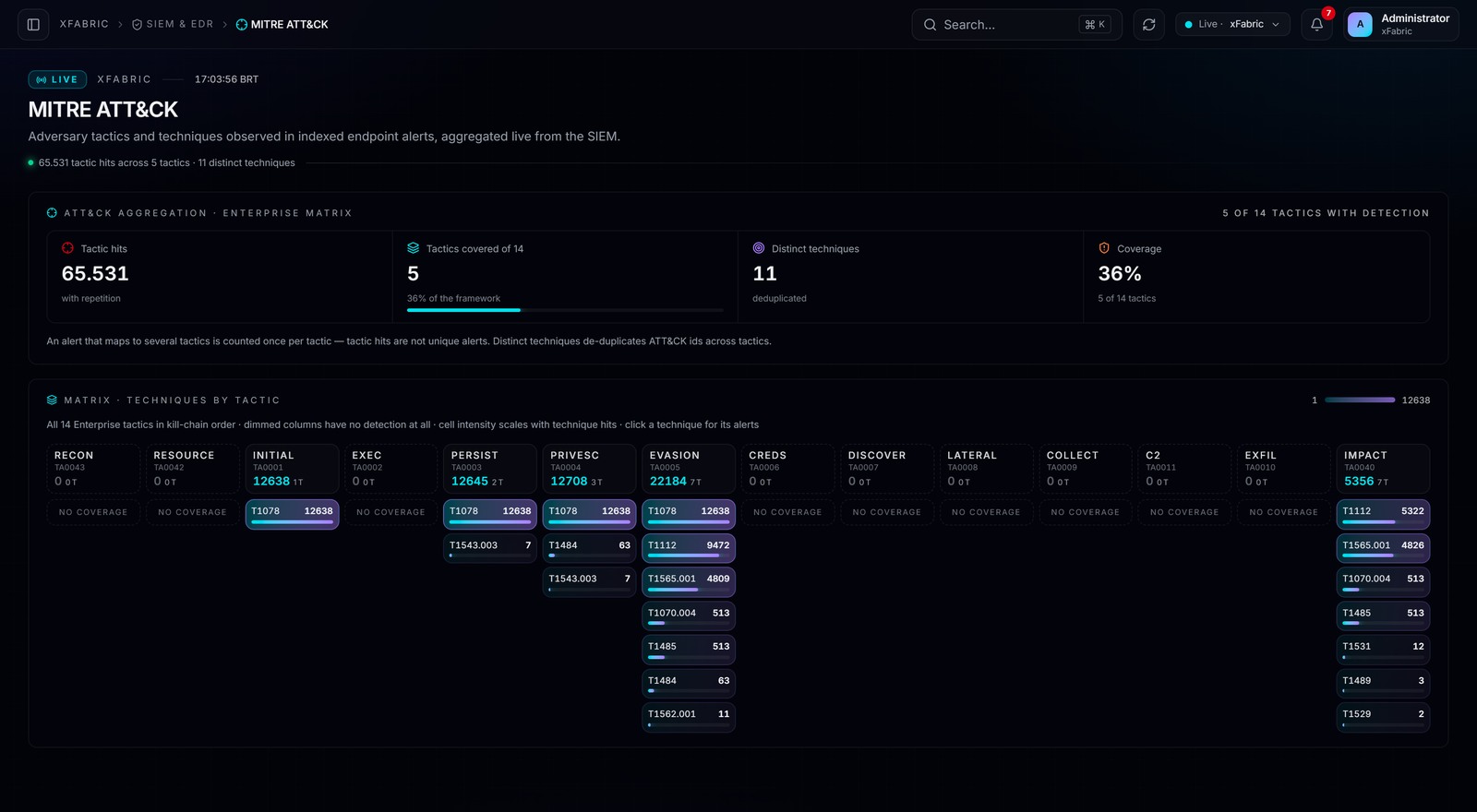This screenshot has width=1477, height=812.
Task: Open the Live xFabric environment dropdown
Action: click(x=1232, y=25)
